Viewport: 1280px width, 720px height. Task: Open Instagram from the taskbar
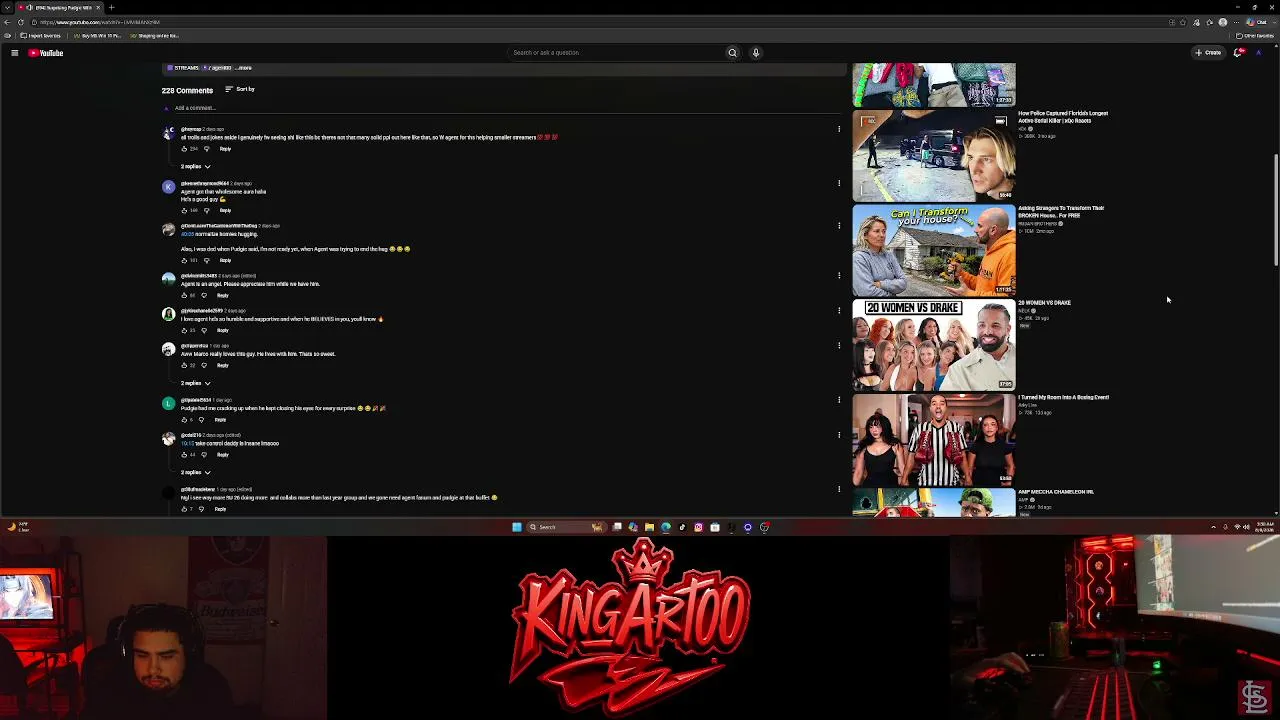pos(698,527)
